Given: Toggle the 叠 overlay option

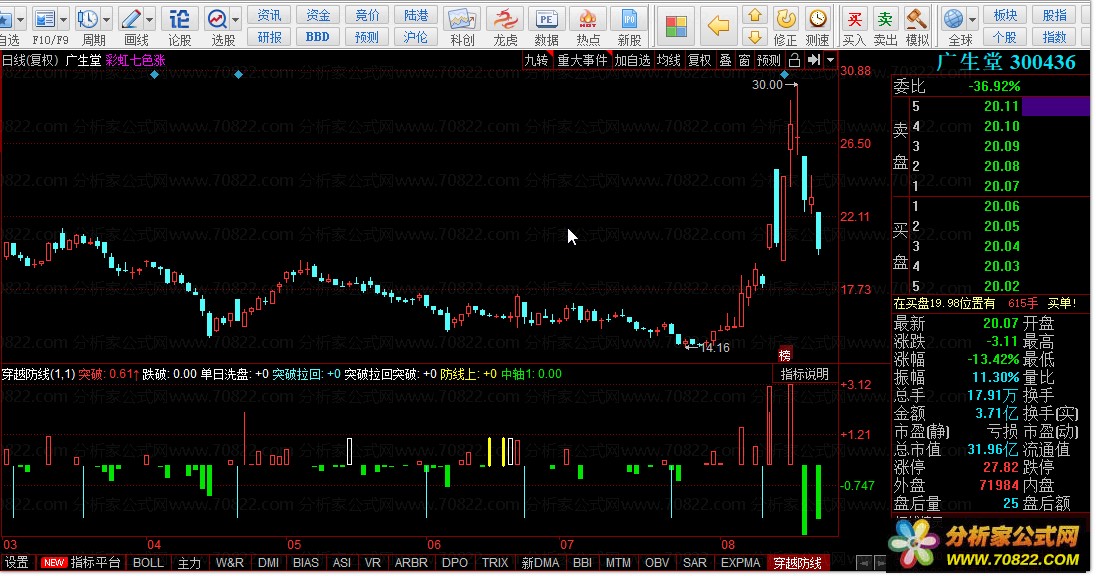Looking at the screenshot, I should click(726, 61).
